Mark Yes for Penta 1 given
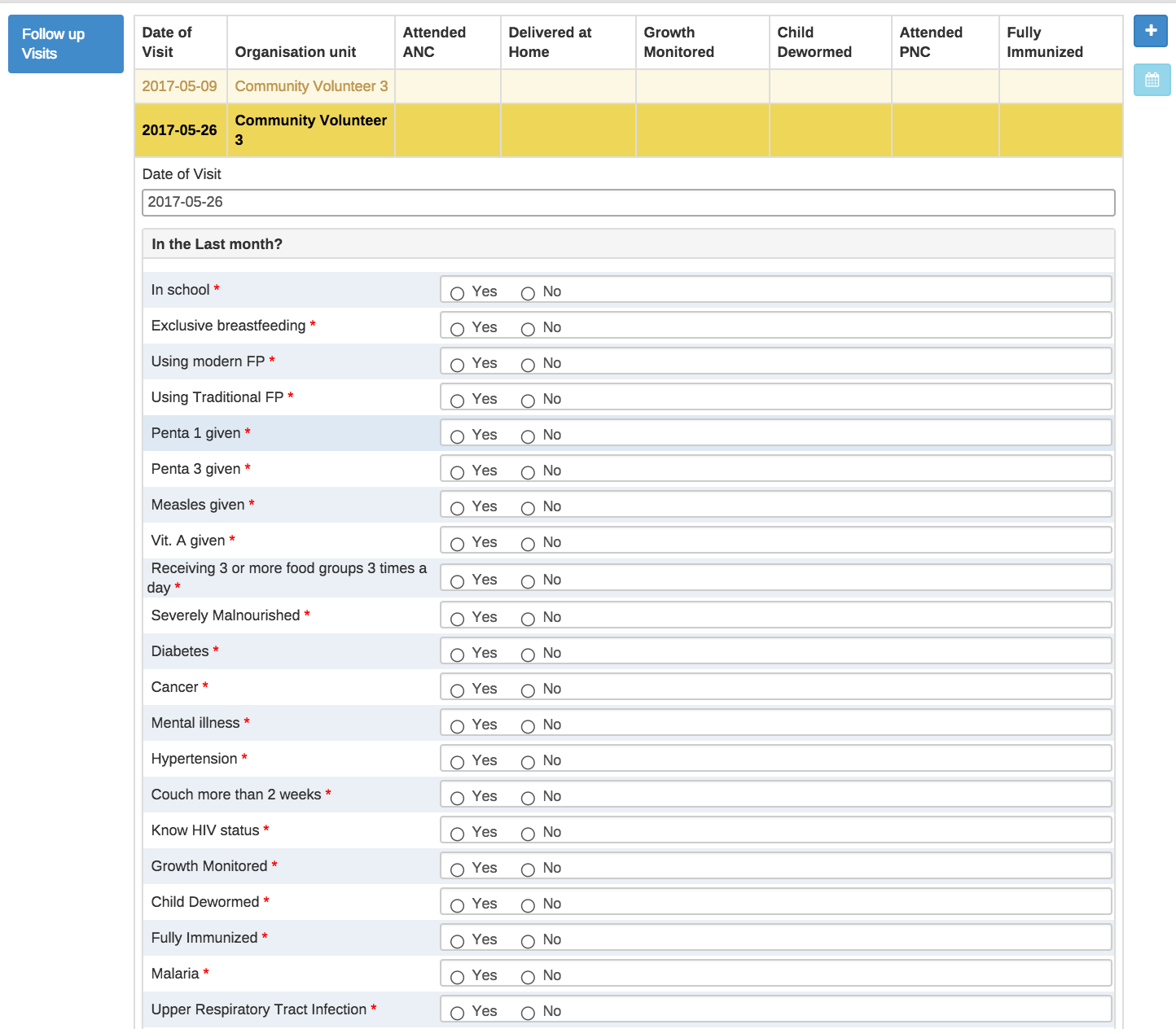 tap(458, 436)
